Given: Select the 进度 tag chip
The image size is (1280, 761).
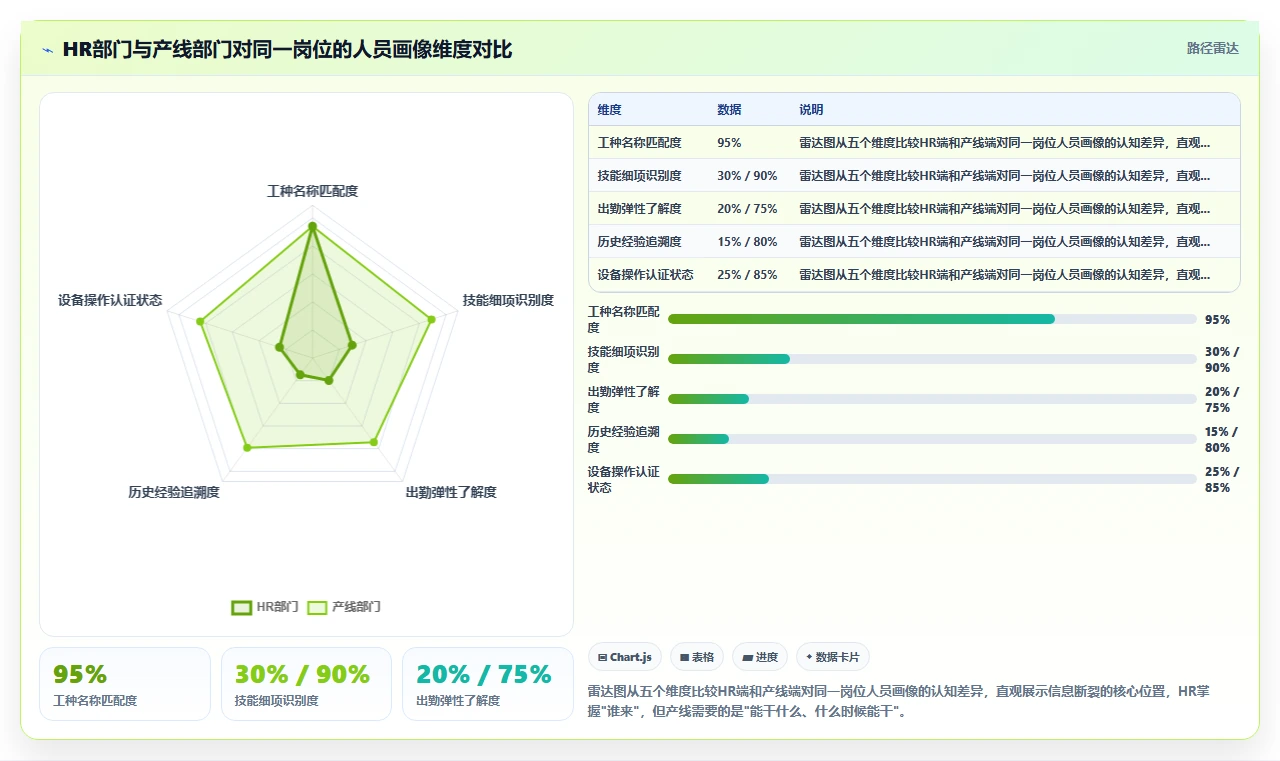Looking at the screenshot, I should pyautogui.click(x=760, y=657).
